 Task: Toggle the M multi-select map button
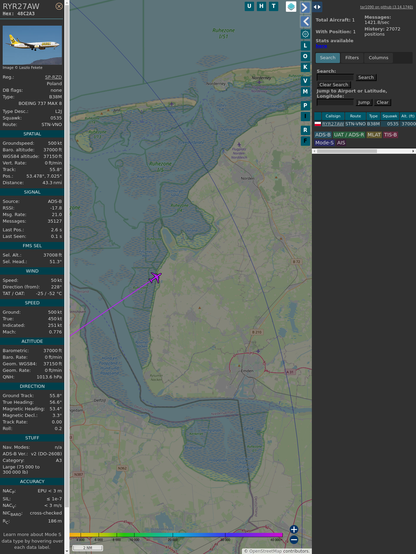pos(305,92)
